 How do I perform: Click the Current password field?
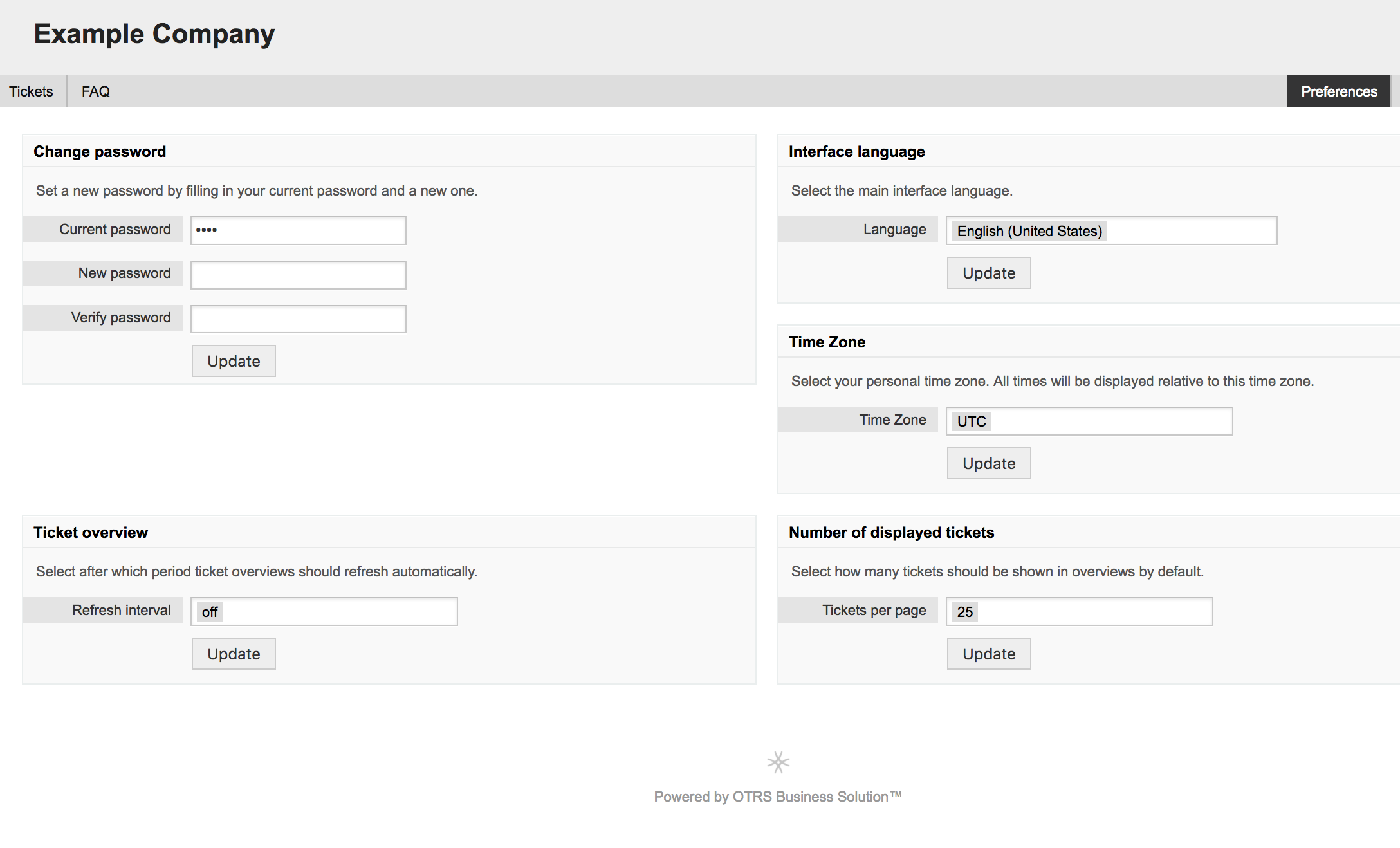[297, 230]
